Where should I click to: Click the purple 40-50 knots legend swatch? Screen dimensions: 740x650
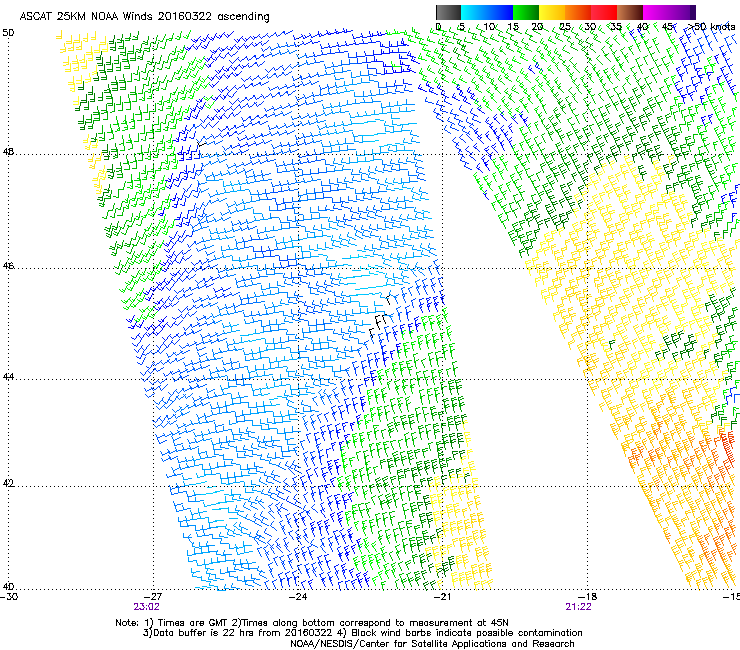[669, 12]
